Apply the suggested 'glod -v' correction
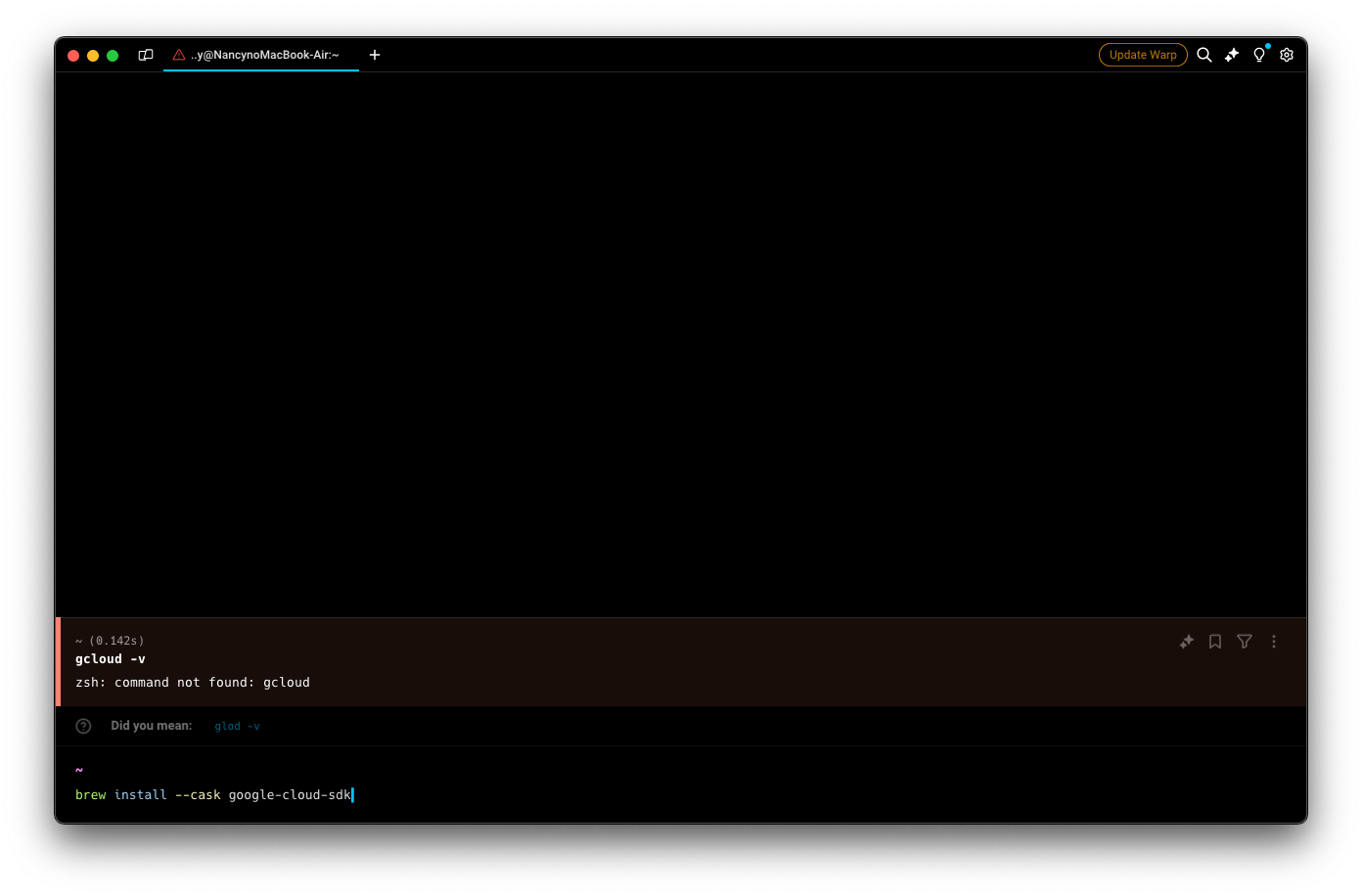Image resolution: width=1362 pixels, height=896 pixels. point(238,726)
